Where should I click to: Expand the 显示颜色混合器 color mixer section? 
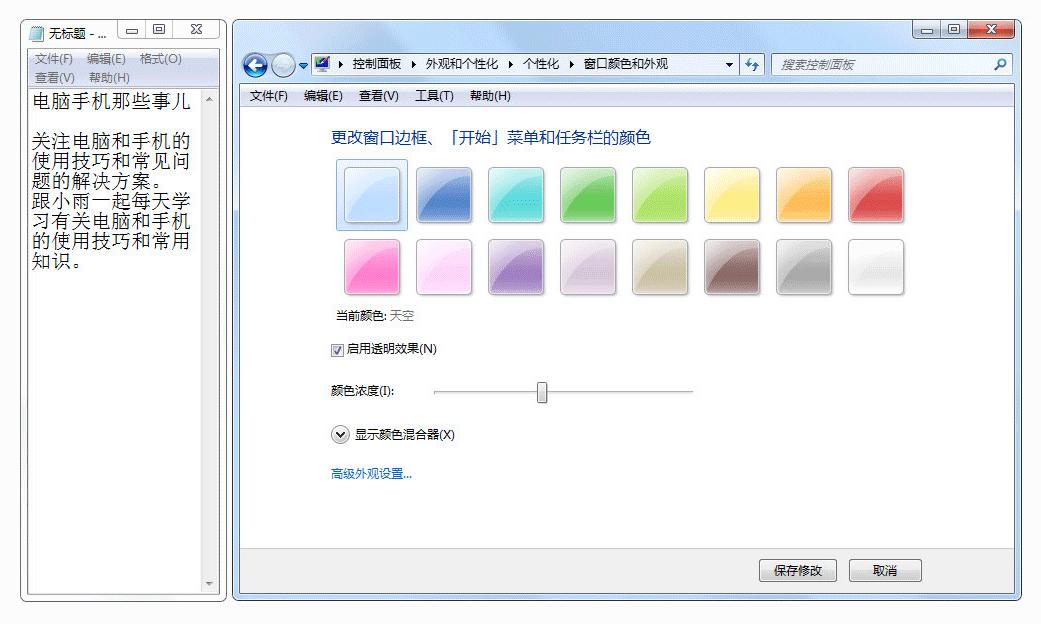338,434
